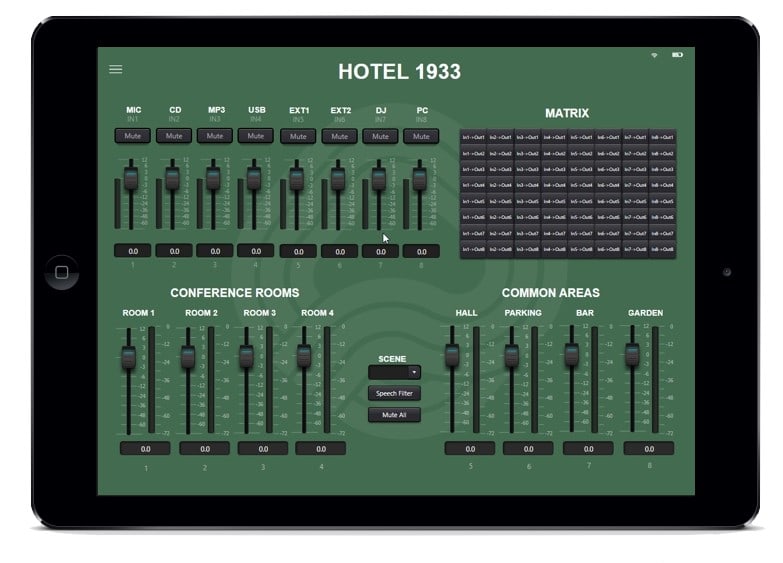Open the hamburger menu icon

(116, 69)
